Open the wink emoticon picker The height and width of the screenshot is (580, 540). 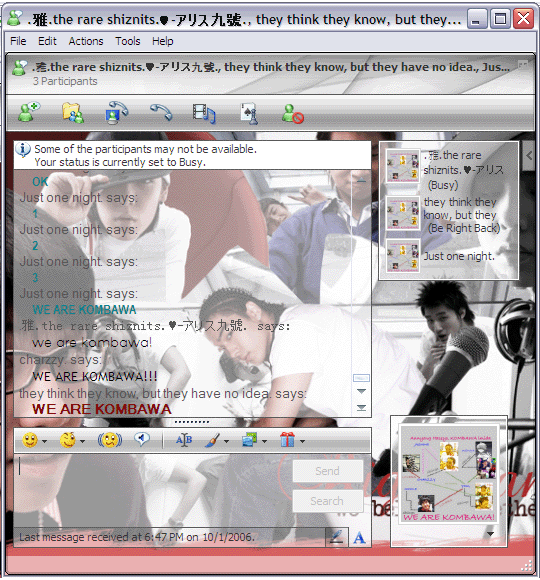click(x=68, y=440)
